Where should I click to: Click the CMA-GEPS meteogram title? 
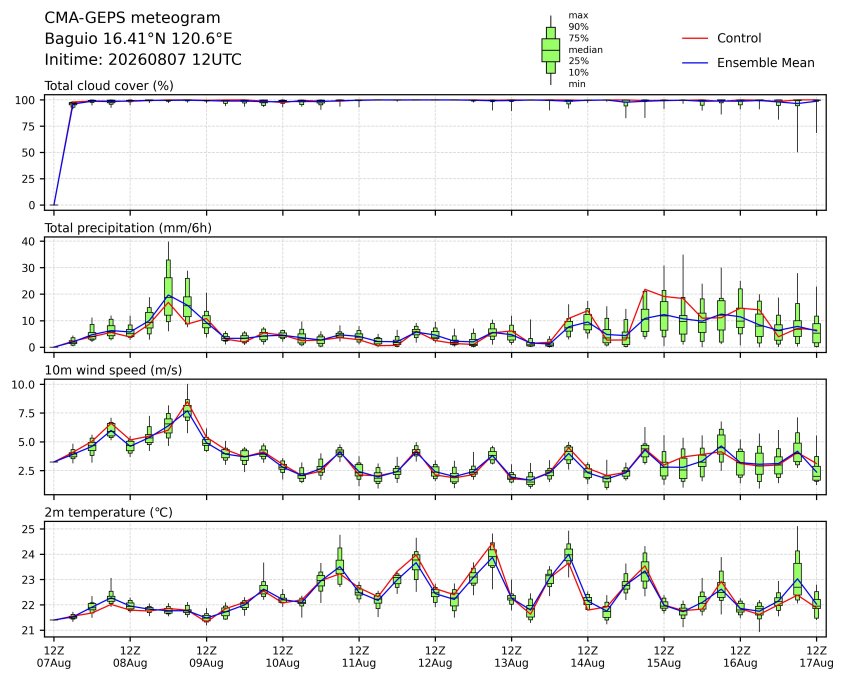[132, 18]
